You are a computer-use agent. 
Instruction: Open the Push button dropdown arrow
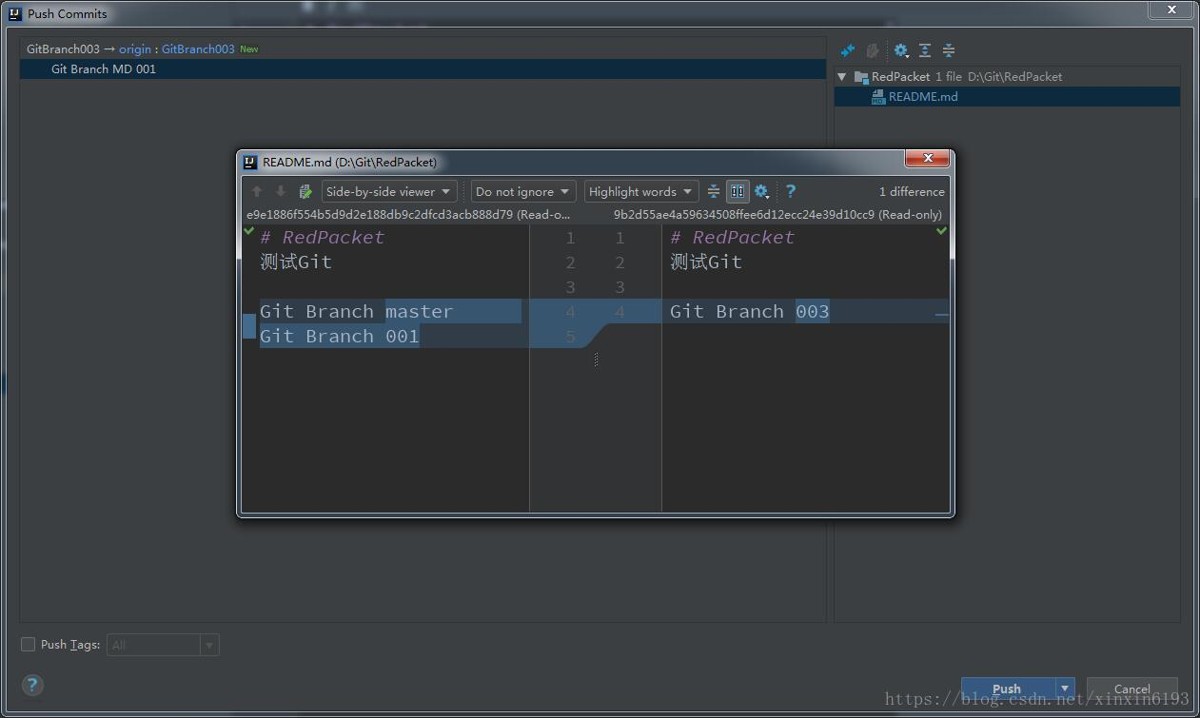coord(1065,689)
